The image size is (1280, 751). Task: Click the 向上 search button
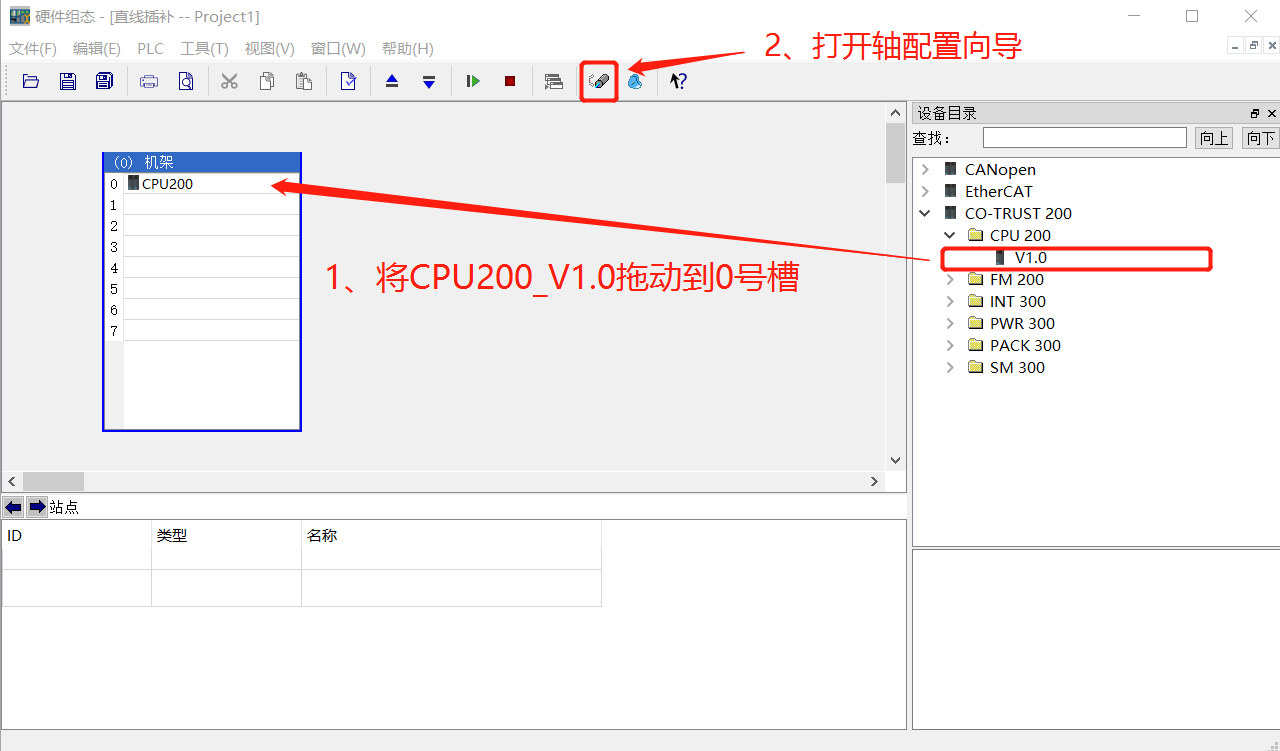point(1214,138)
